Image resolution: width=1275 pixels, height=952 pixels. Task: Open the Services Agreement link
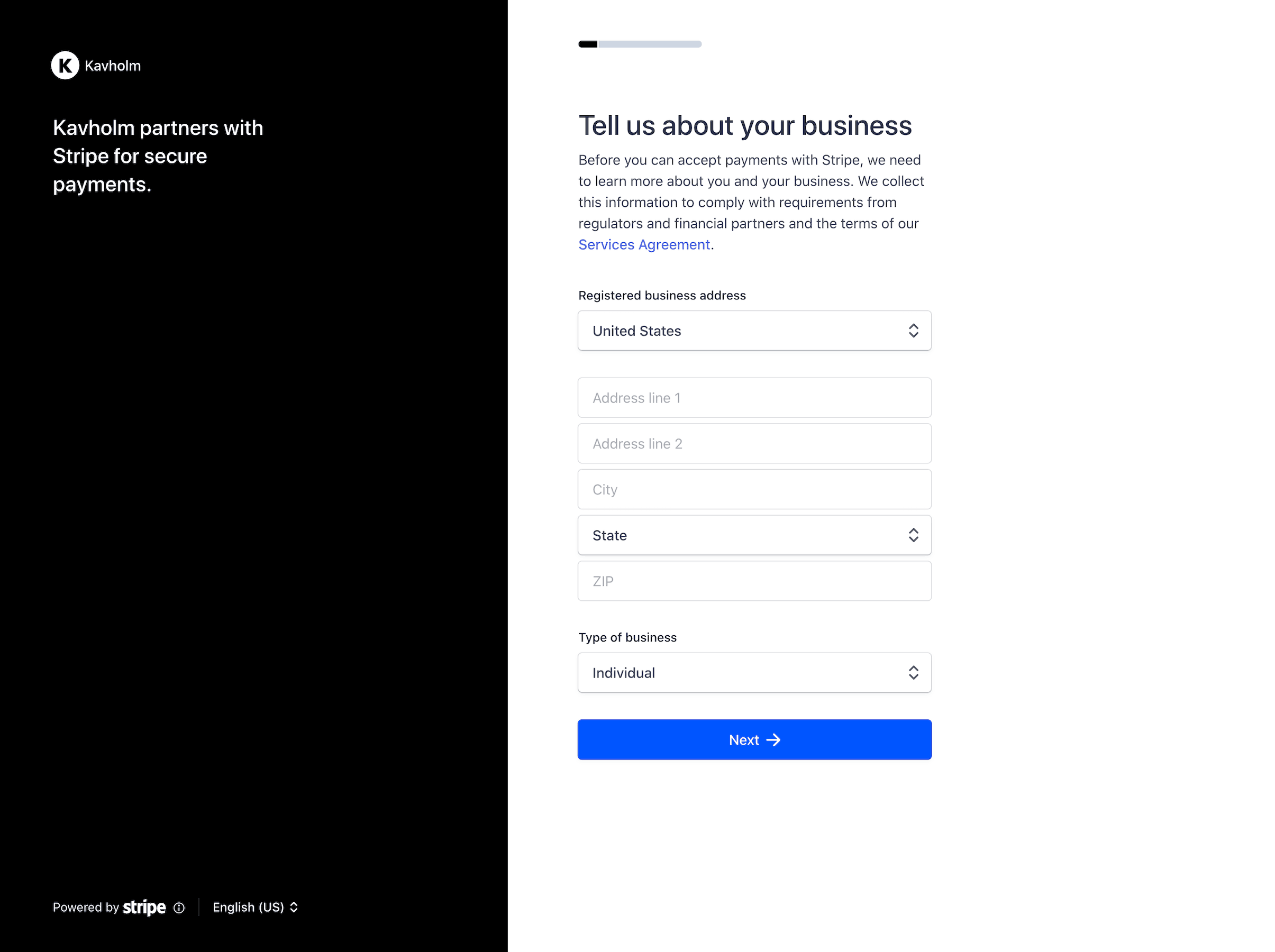tap(644, 245)
